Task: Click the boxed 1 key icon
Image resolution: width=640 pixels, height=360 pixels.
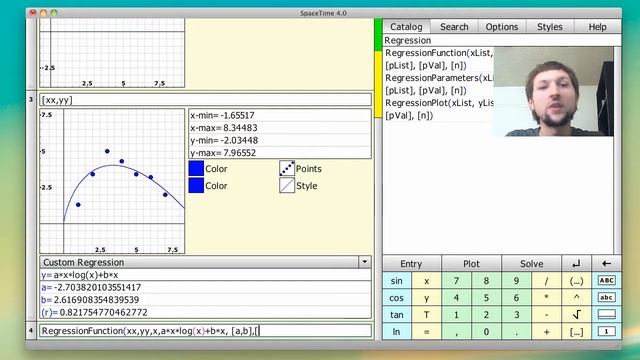Action: [x=606, y=331]
